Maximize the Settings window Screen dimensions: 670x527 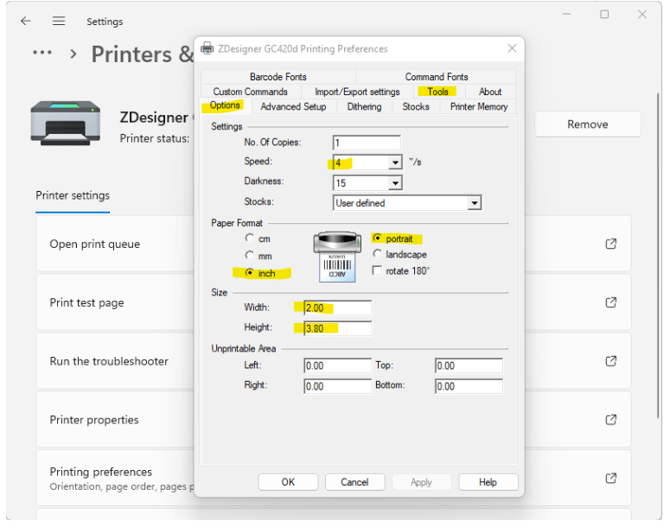(604, 15)
